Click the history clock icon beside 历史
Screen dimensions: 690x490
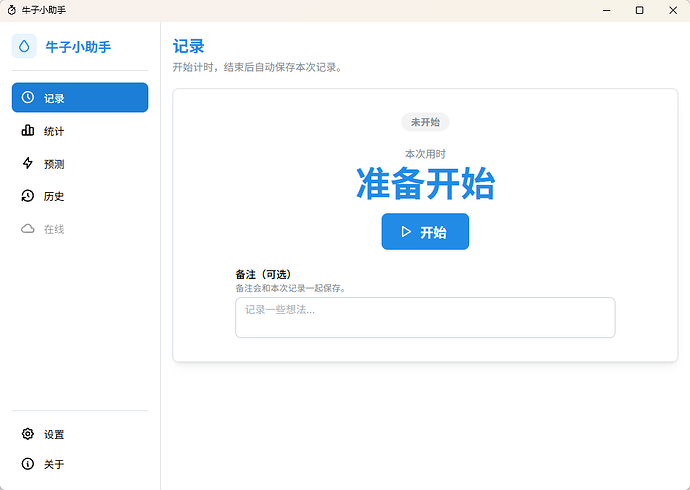tap(28, 196)
